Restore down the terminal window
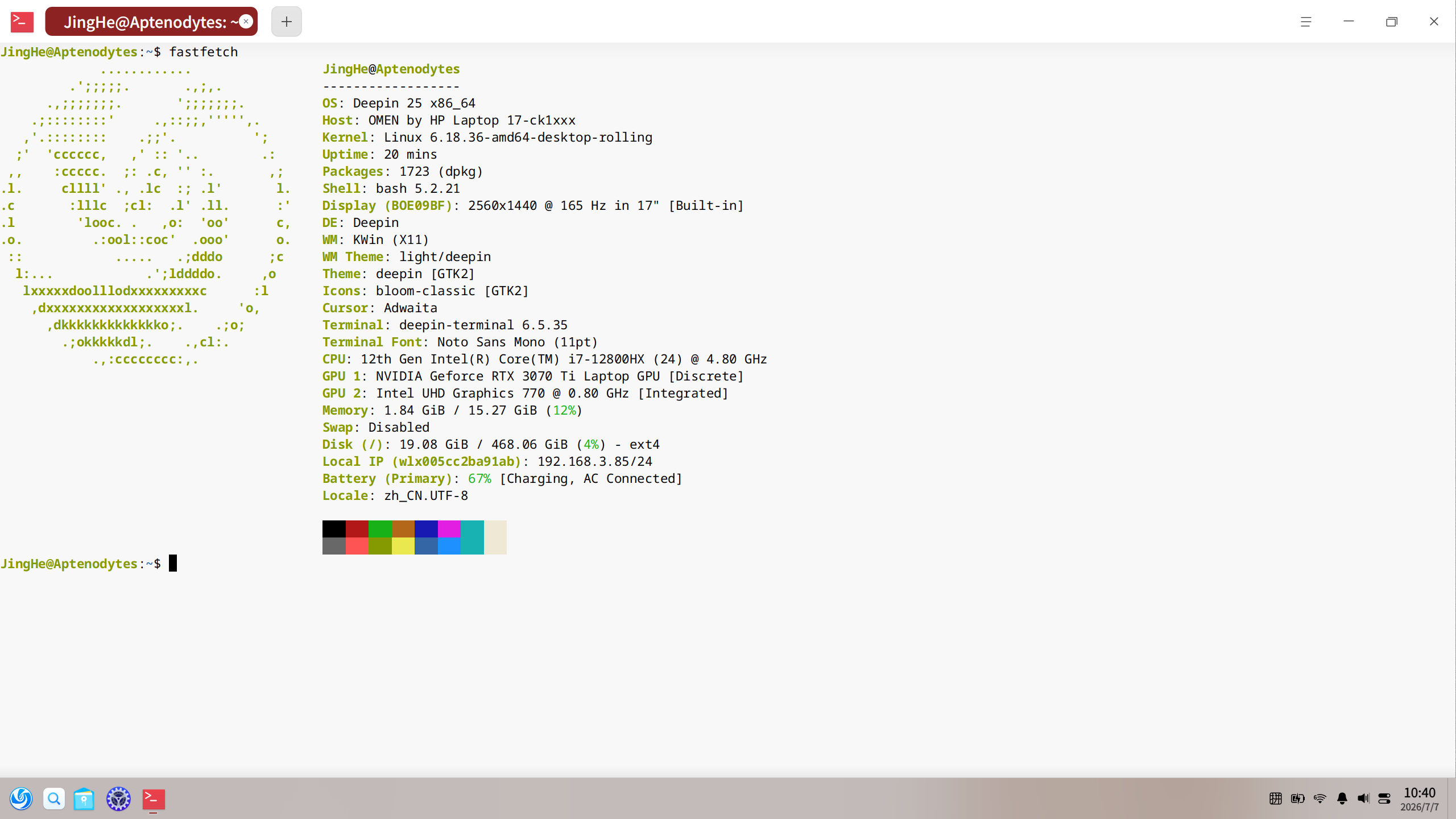1456x819 pixels. 1392,22
